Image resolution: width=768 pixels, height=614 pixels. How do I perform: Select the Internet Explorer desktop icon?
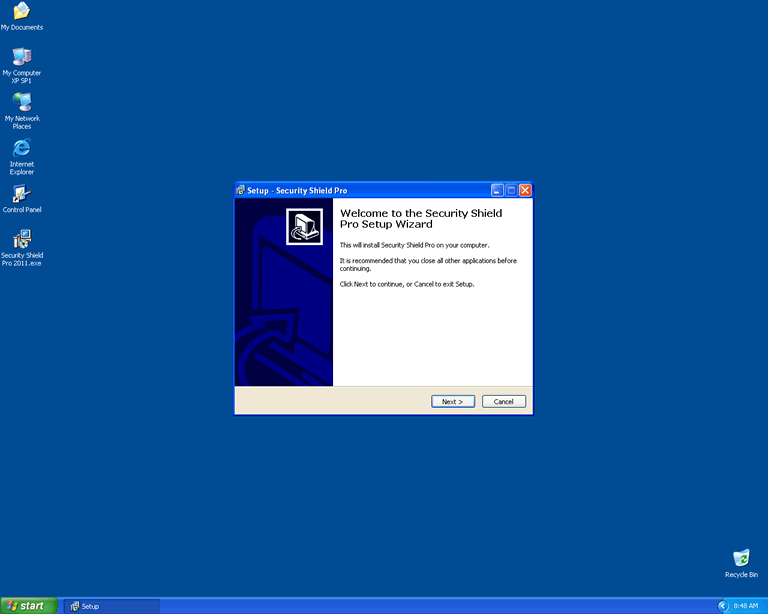[21, 148]
